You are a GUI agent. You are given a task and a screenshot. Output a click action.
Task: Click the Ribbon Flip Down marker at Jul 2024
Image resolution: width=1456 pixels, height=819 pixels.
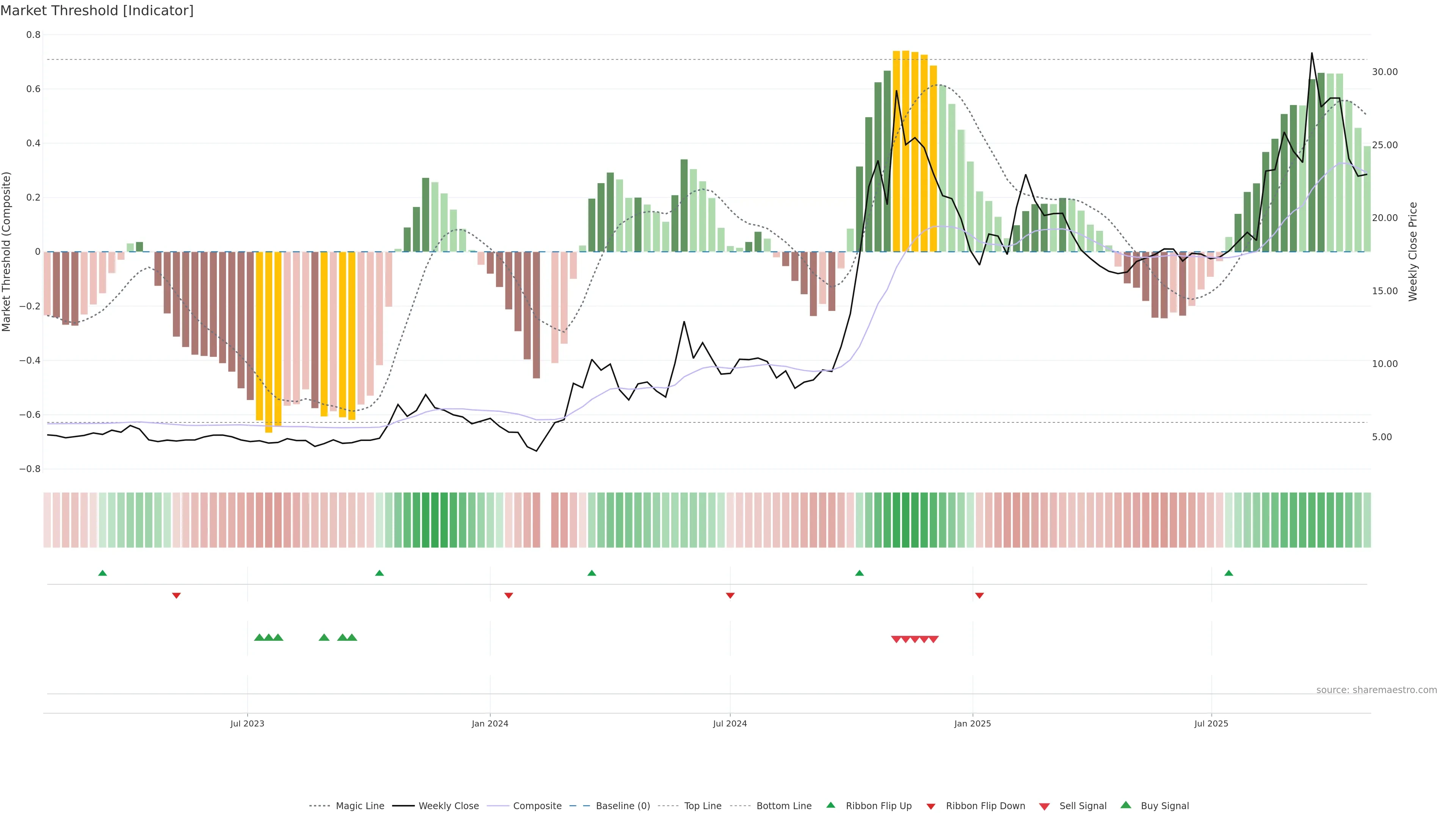point(730,596)
